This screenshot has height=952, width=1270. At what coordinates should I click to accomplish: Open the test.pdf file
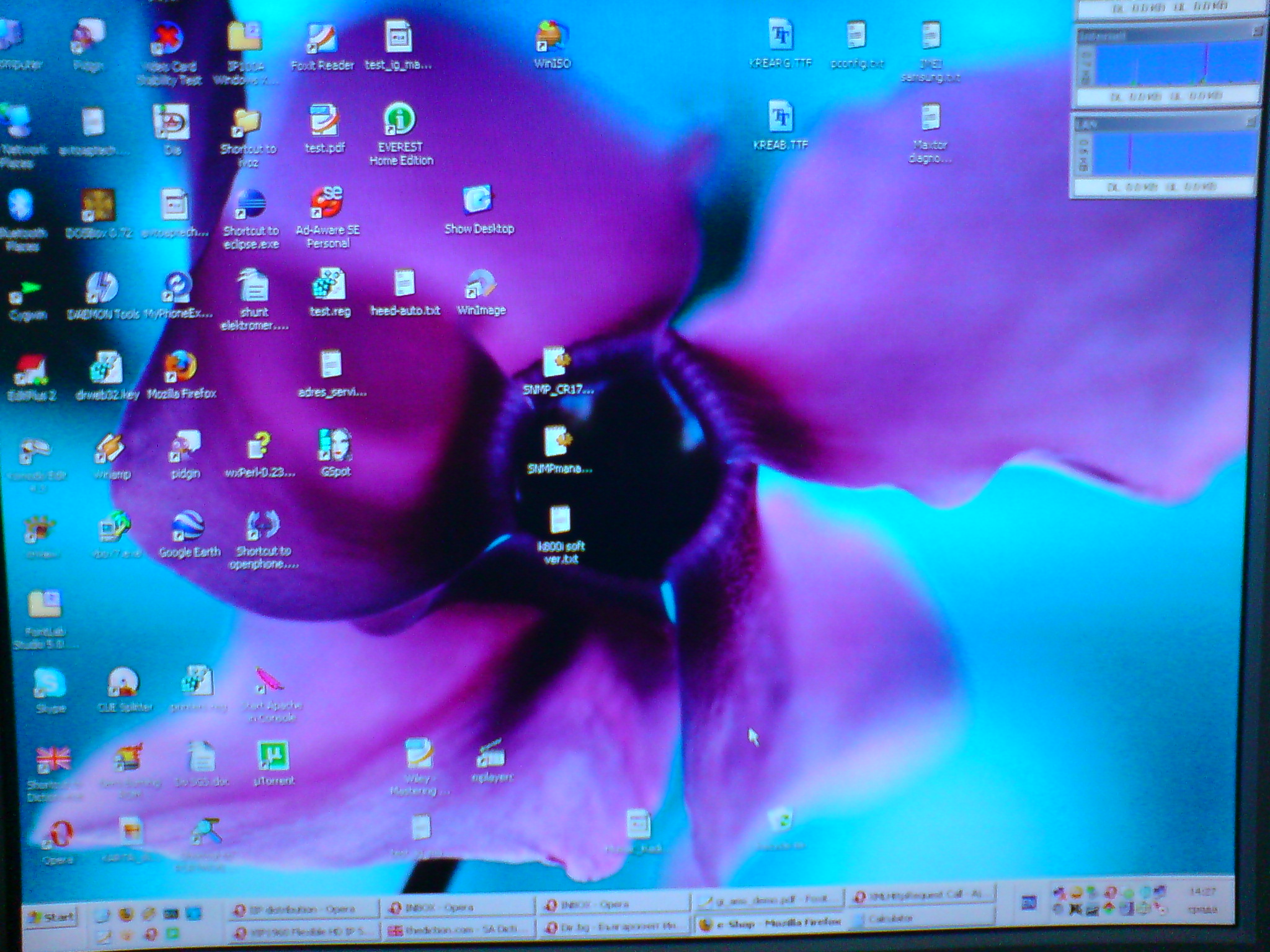pos(324,120)
